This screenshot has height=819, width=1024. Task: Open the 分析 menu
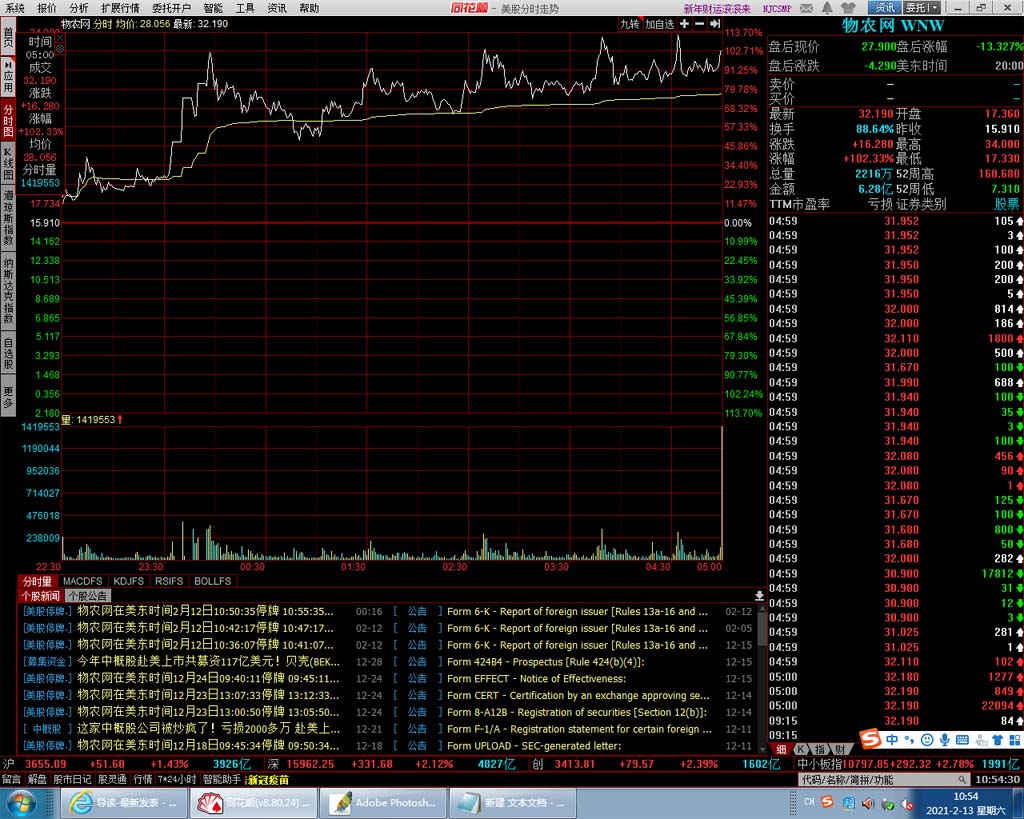click(78, 8)
